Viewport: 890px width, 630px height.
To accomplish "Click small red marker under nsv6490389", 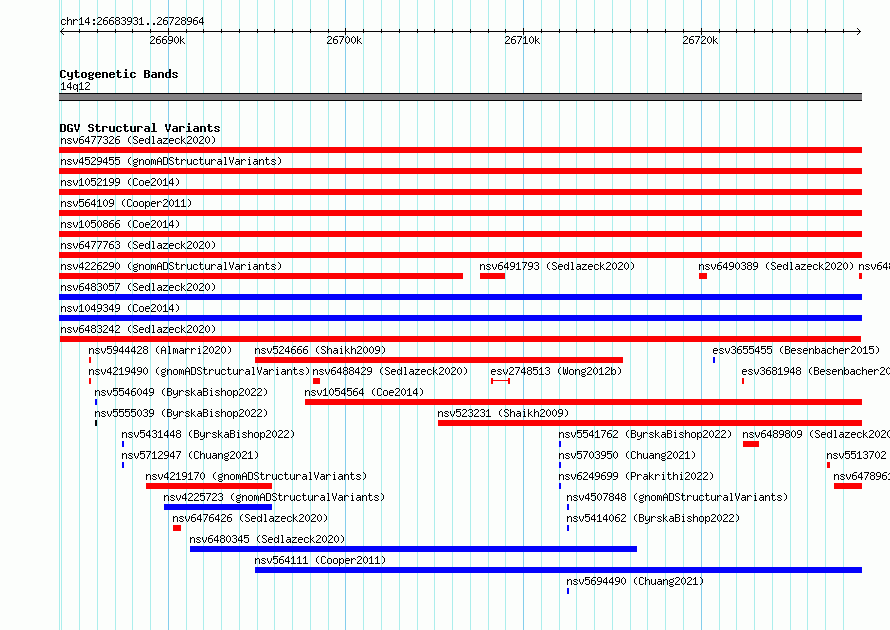I will 703,276.
